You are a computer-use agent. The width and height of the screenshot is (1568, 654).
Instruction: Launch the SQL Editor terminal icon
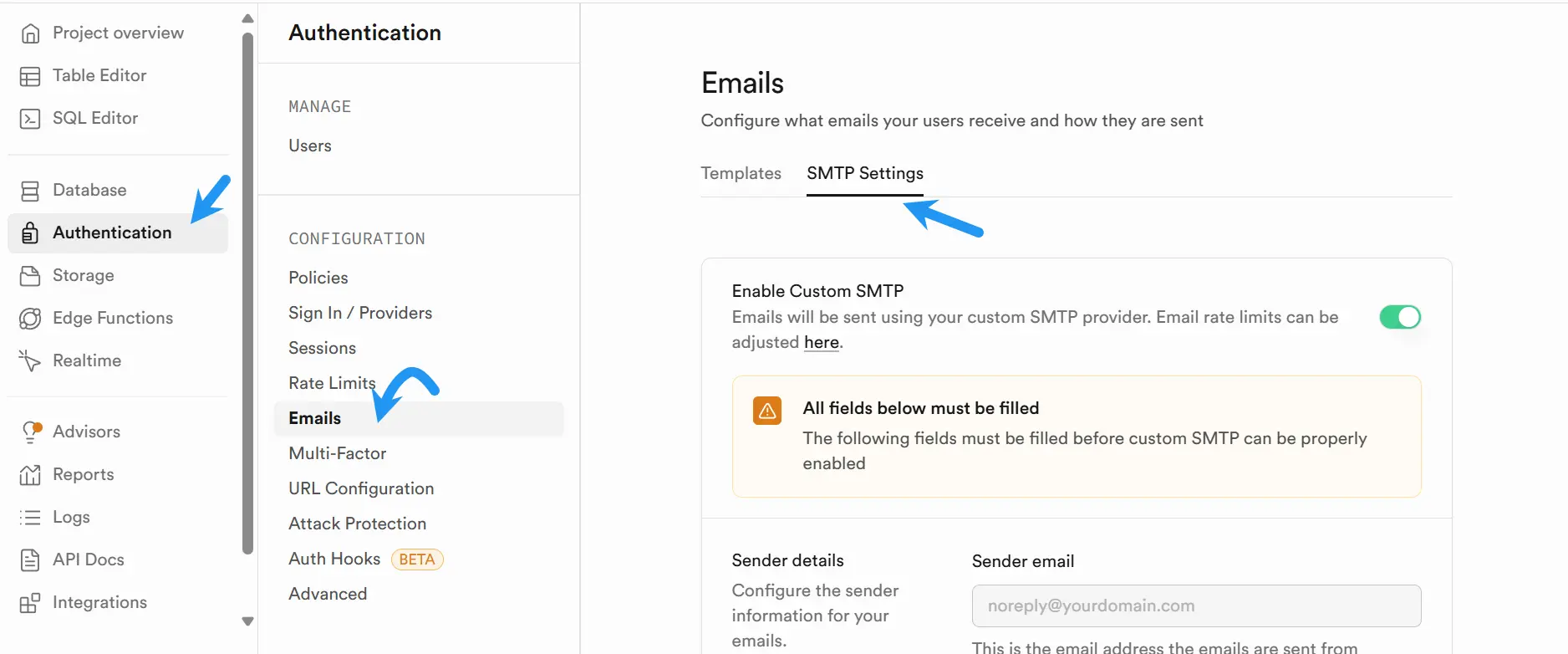[x=30, y=119]
